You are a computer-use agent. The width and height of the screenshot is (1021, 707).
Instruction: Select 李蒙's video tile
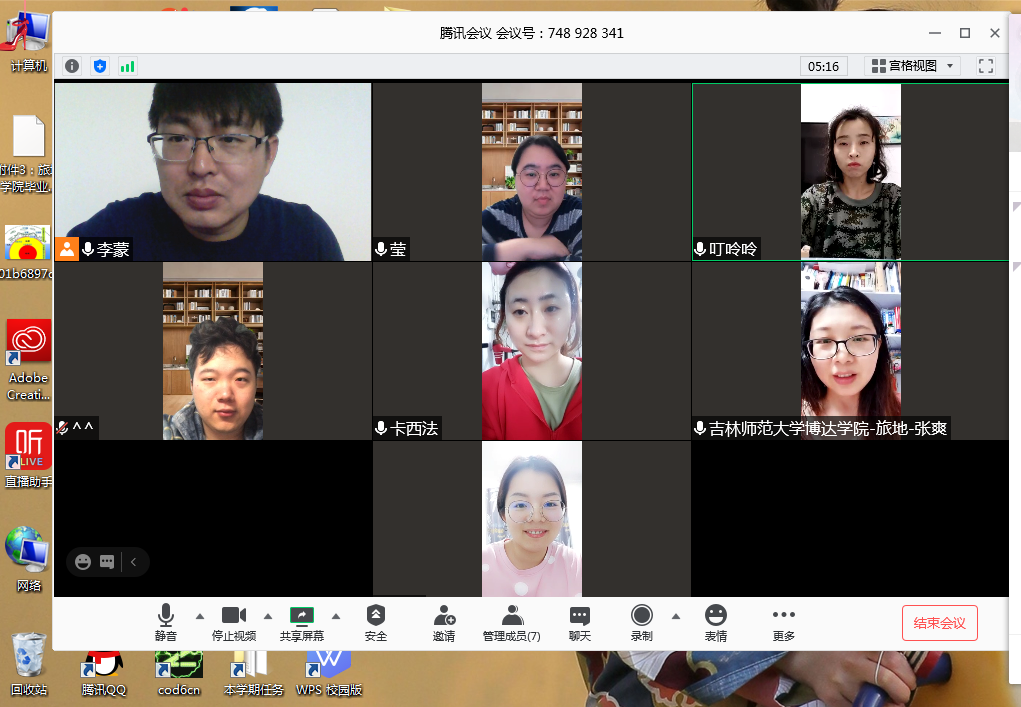click(213, 171)
